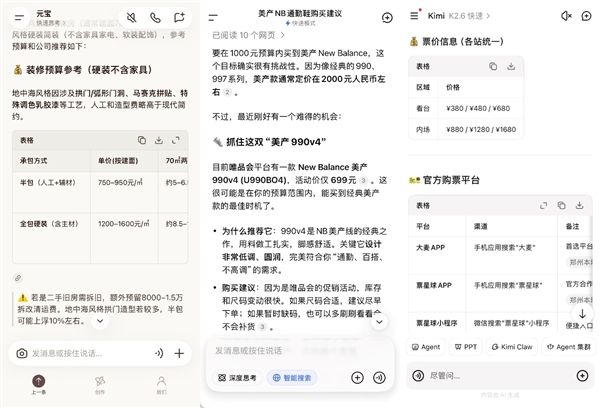Tap the scroll-down chevron in Yuanbao chat
The image size is (600, 408).
tap(100, 321)
